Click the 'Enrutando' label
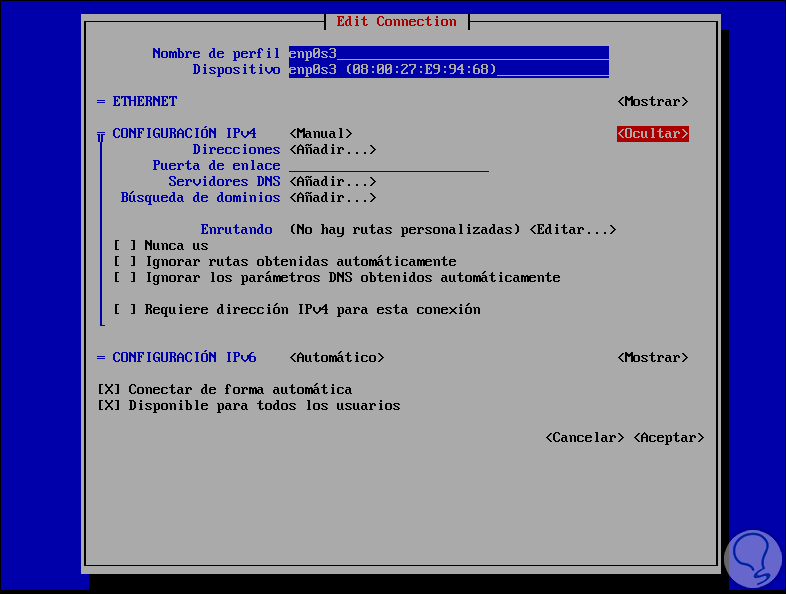The width and height of the screenshot is (786, 594). coord(237,230)
